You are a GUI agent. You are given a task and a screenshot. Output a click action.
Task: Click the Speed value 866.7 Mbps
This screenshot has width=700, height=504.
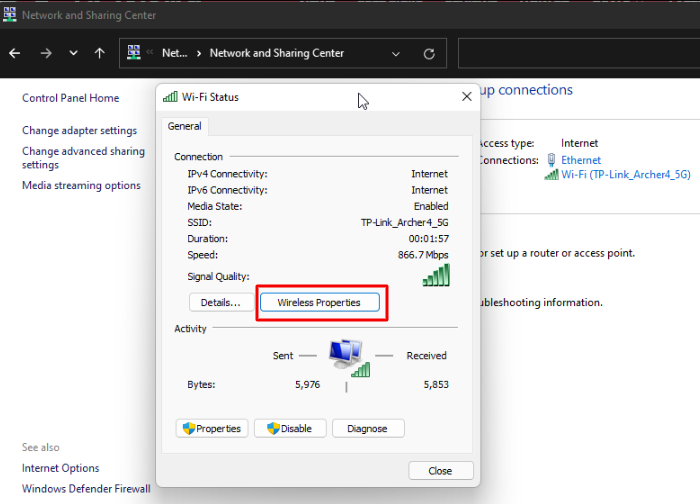[x=423, y=255]
